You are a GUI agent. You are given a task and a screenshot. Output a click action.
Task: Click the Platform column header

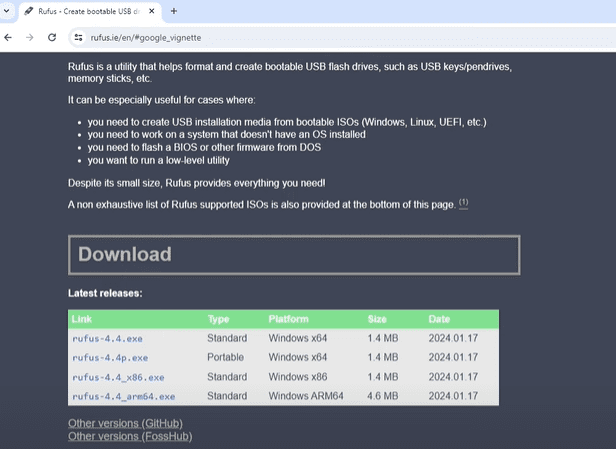[x=288, y=319]
